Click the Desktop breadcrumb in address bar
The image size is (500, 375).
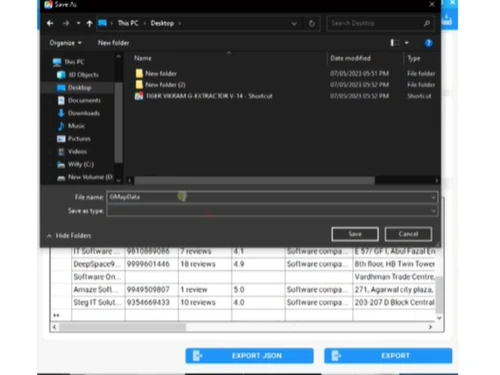[162, 23]
